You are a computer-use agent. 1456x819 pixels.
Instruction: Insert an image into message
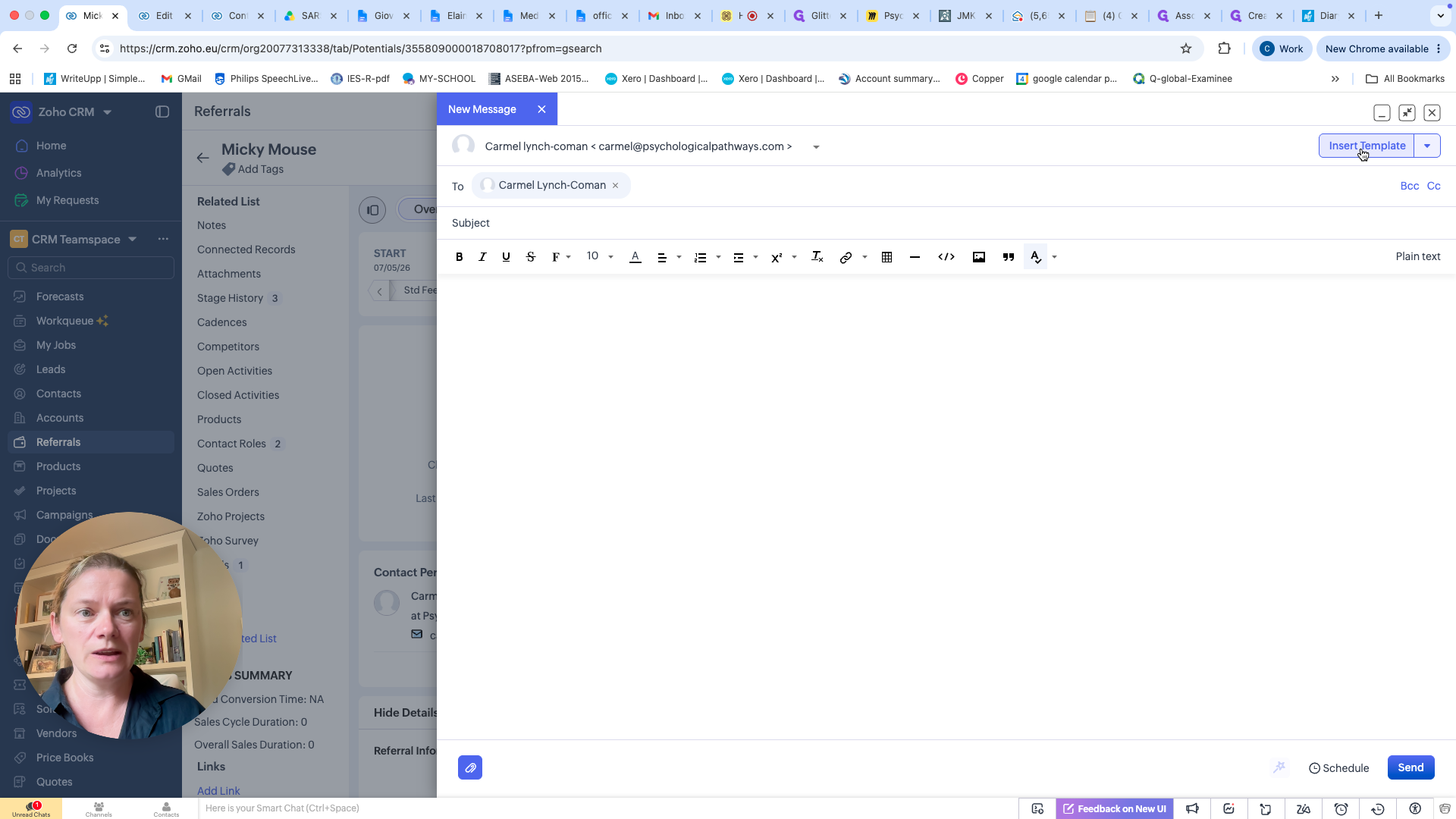click(x=979, y=257)
